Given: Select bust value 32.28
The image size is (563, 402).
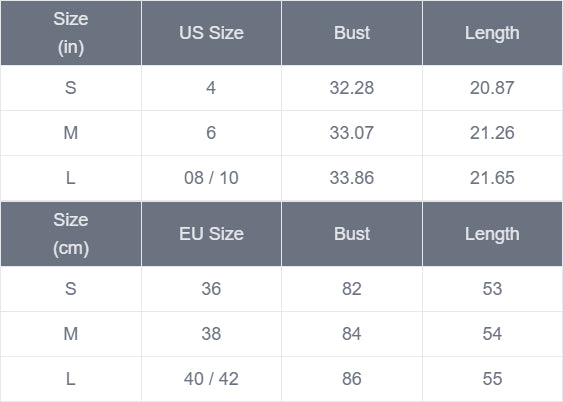Looking at the screenshot, I should click(x=352, y=88).
